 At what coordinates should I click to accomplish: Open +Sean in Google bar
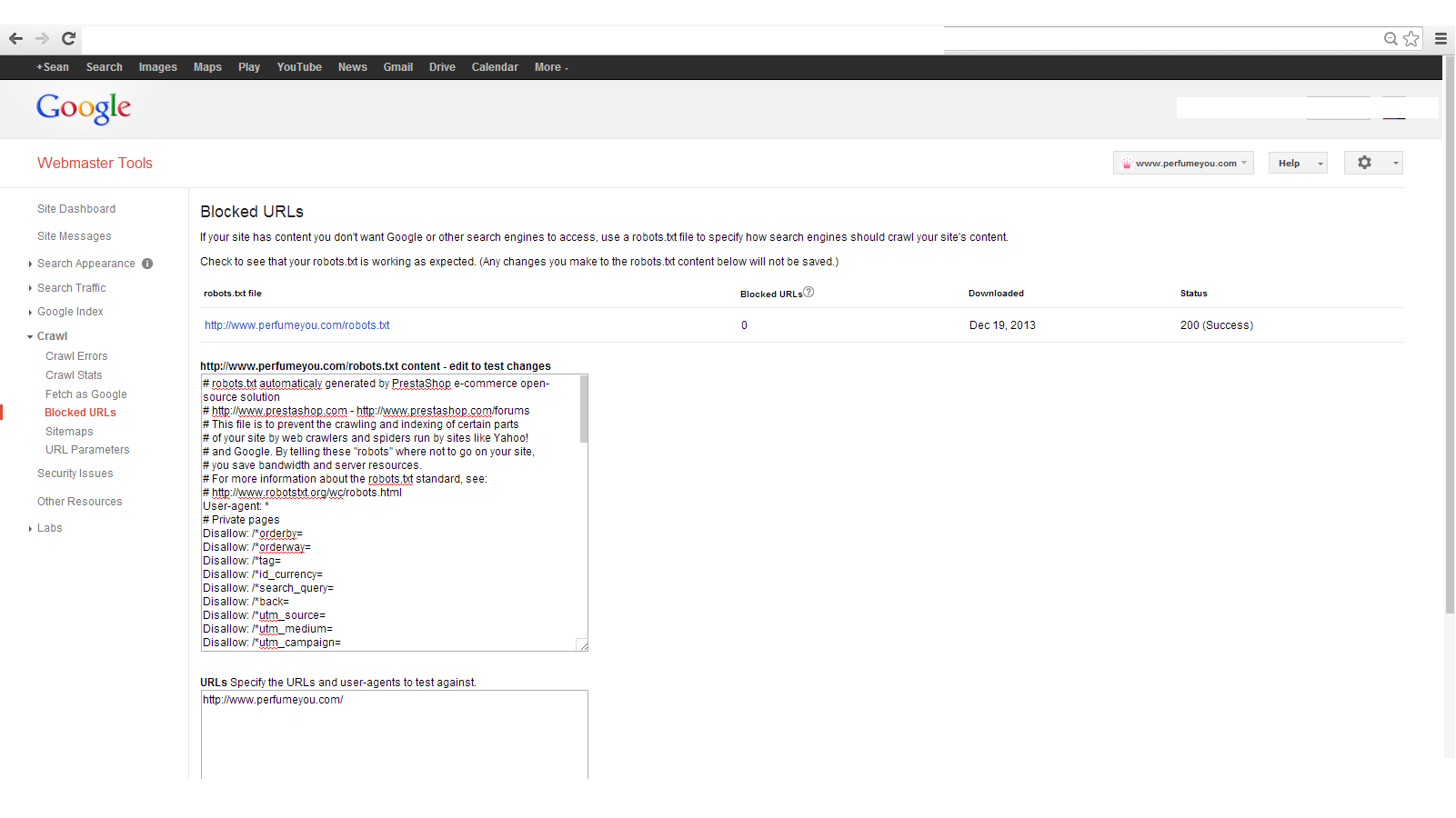[x=53, y=67]
